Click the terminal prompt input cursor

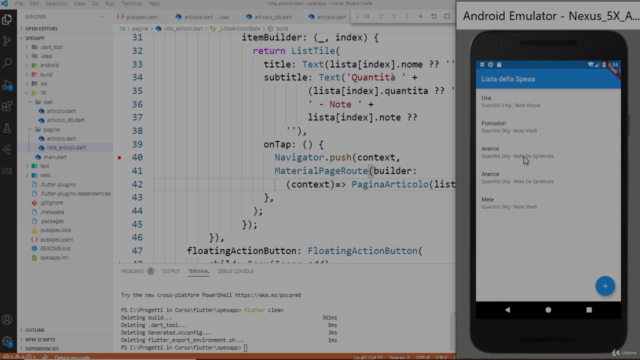pyautogui.click(x=245, y=348)
